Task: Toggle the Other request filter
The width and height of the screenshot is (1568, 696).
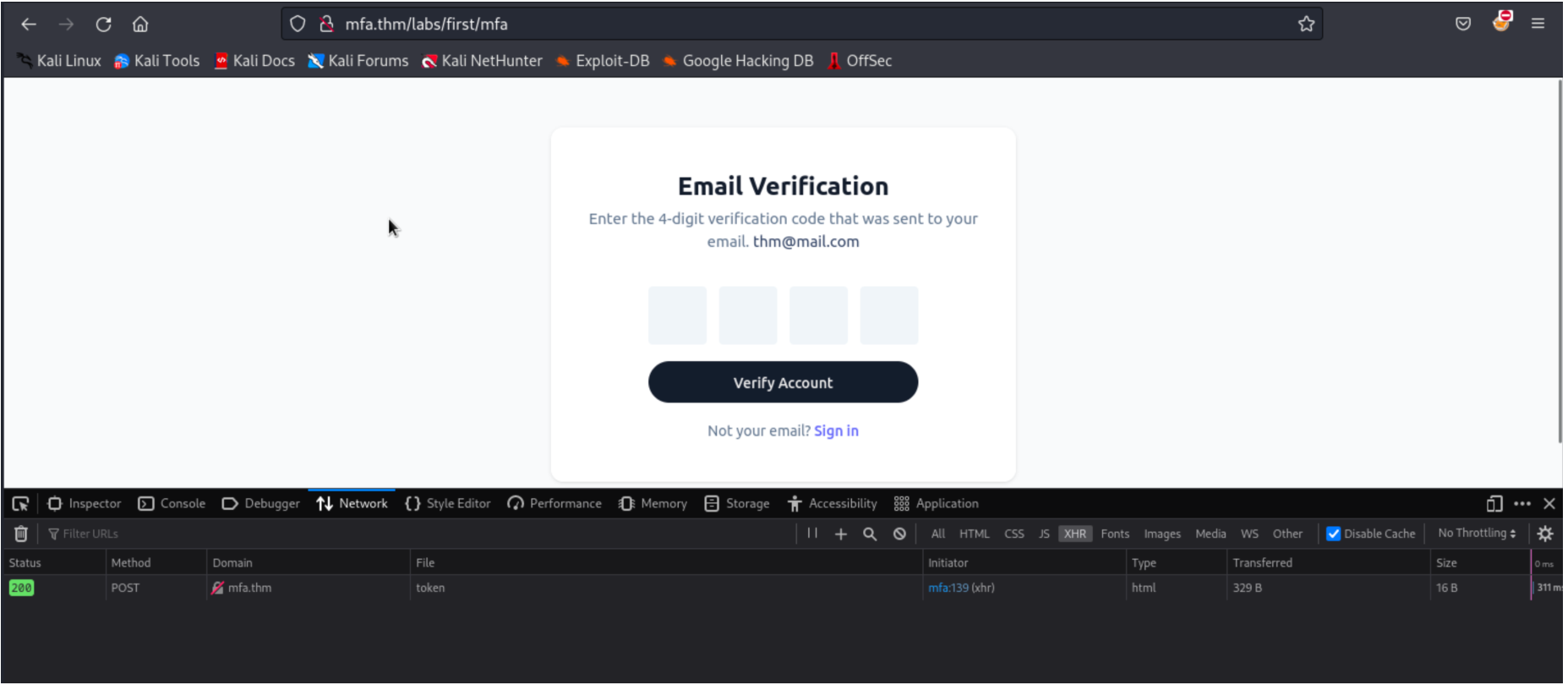Action: pyautogui.click(x=1287, y=534)
